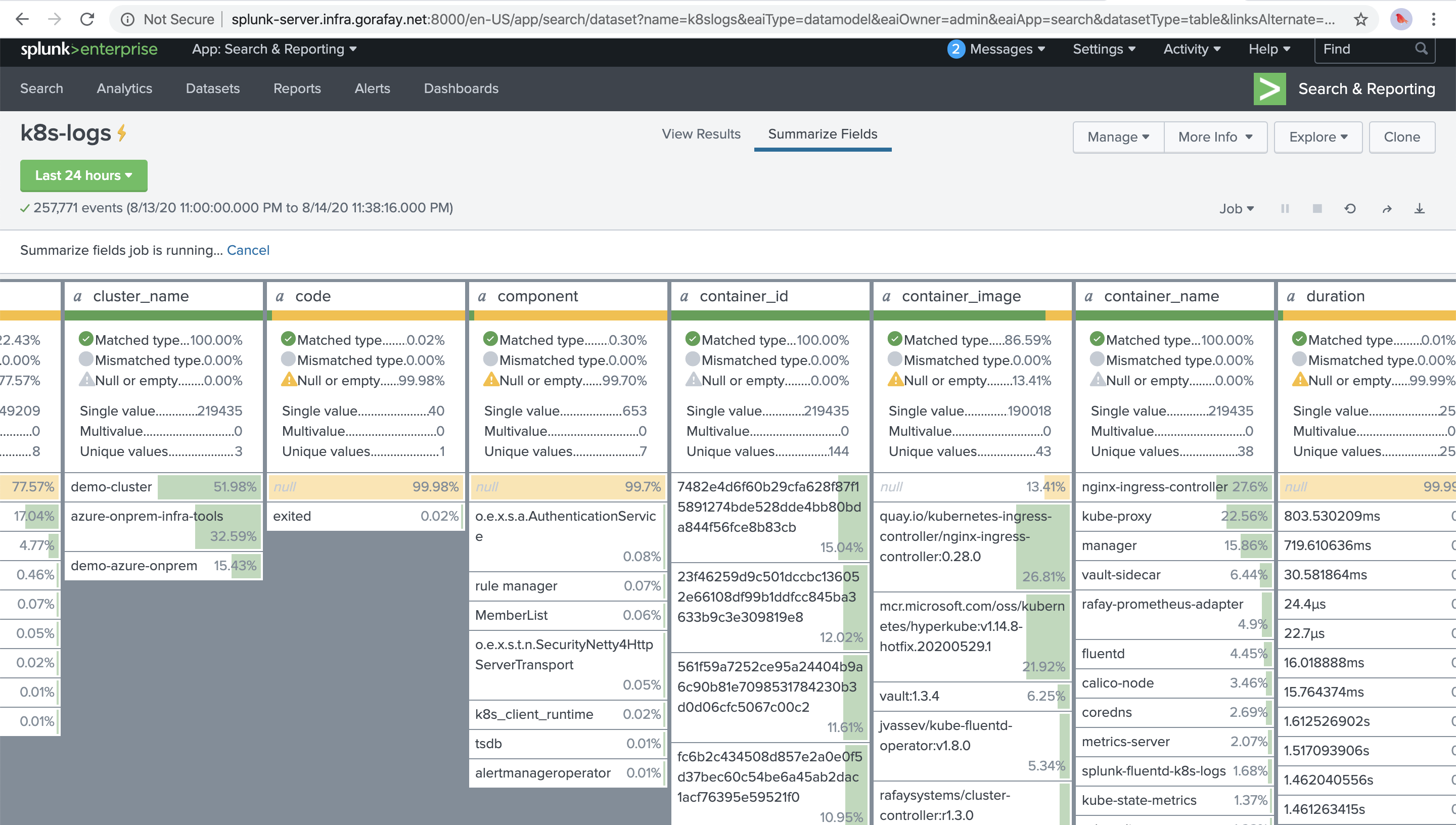This screenshot has height=825, width=1456.
Task: Go to the Analytics nav item
Action: [124, 88]
